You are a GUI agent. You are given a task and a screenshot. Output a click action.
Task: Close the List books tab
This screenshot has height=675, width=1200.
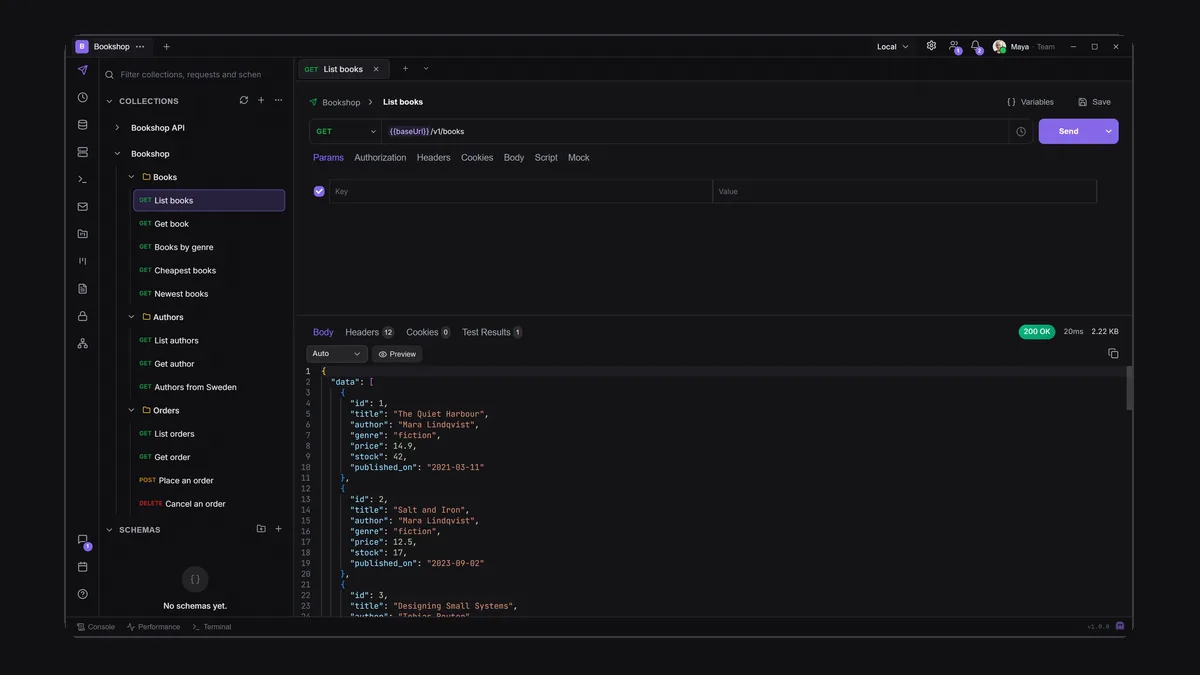click(x=376, y=69)
